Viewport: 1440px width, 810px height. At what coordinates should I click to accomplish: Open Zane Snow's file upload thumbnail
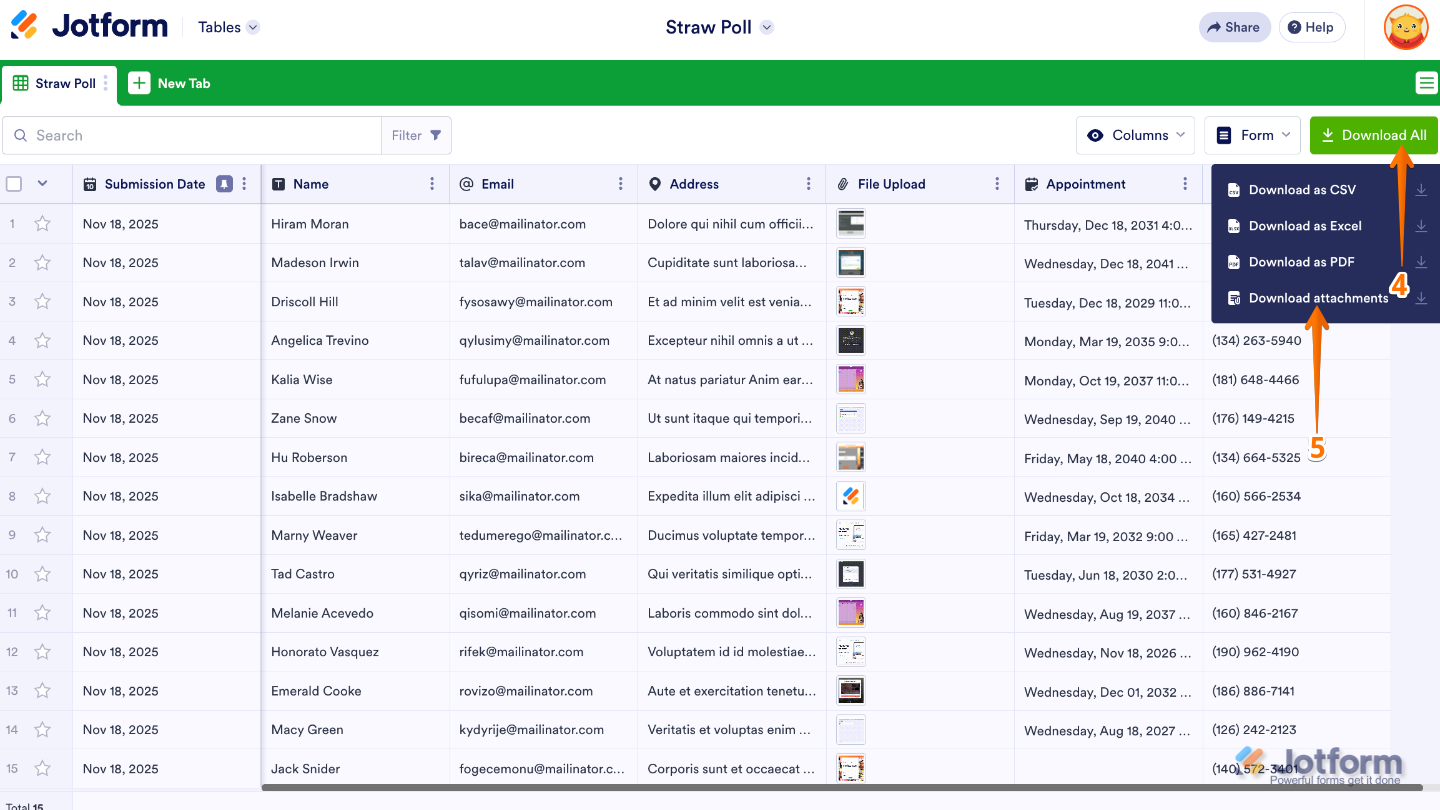pyautogui.click(x=850, y=418)
